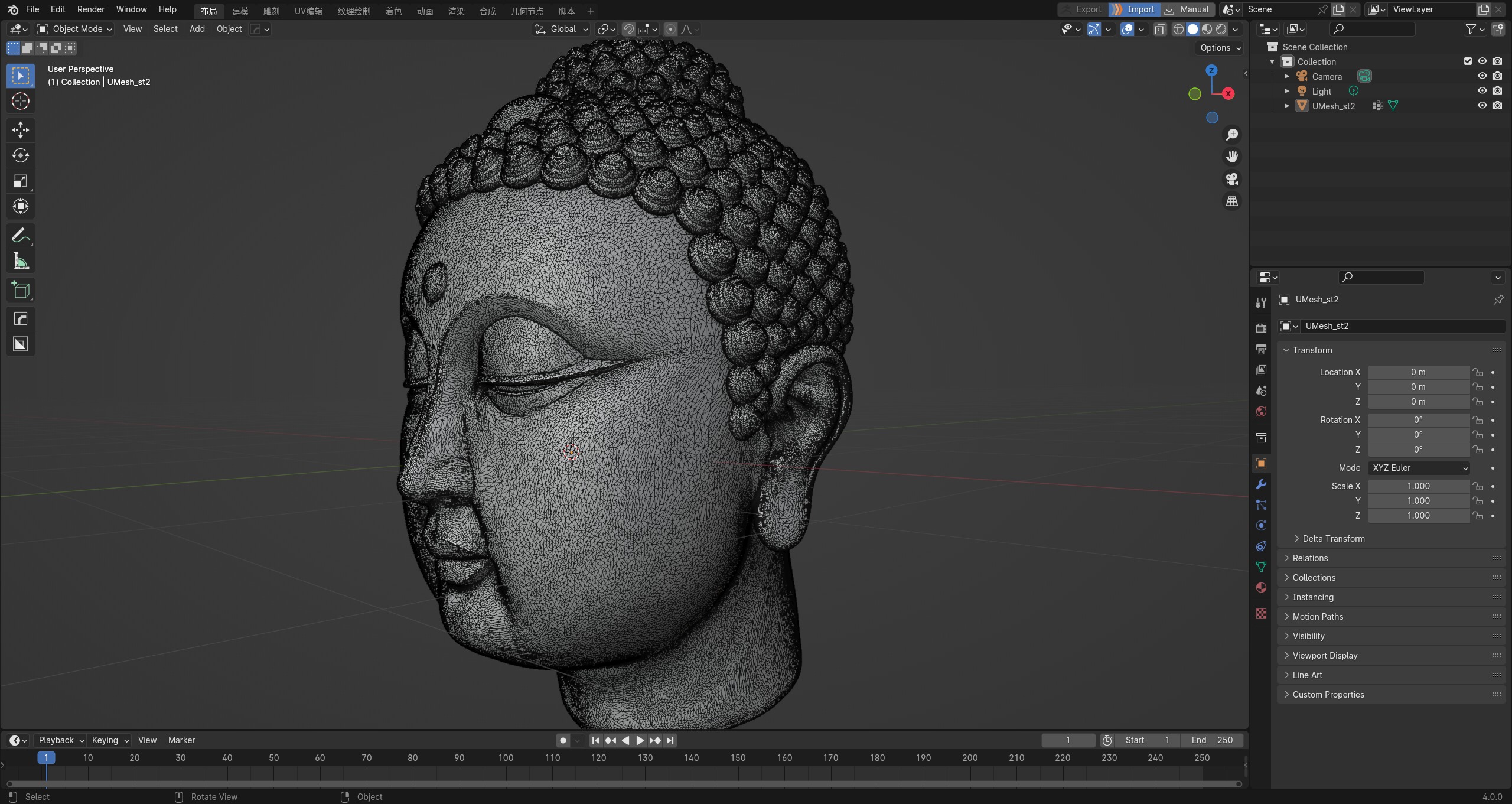Open the timeline Marker menu
The image size is (1512, 804).
[x=181, y=740]
